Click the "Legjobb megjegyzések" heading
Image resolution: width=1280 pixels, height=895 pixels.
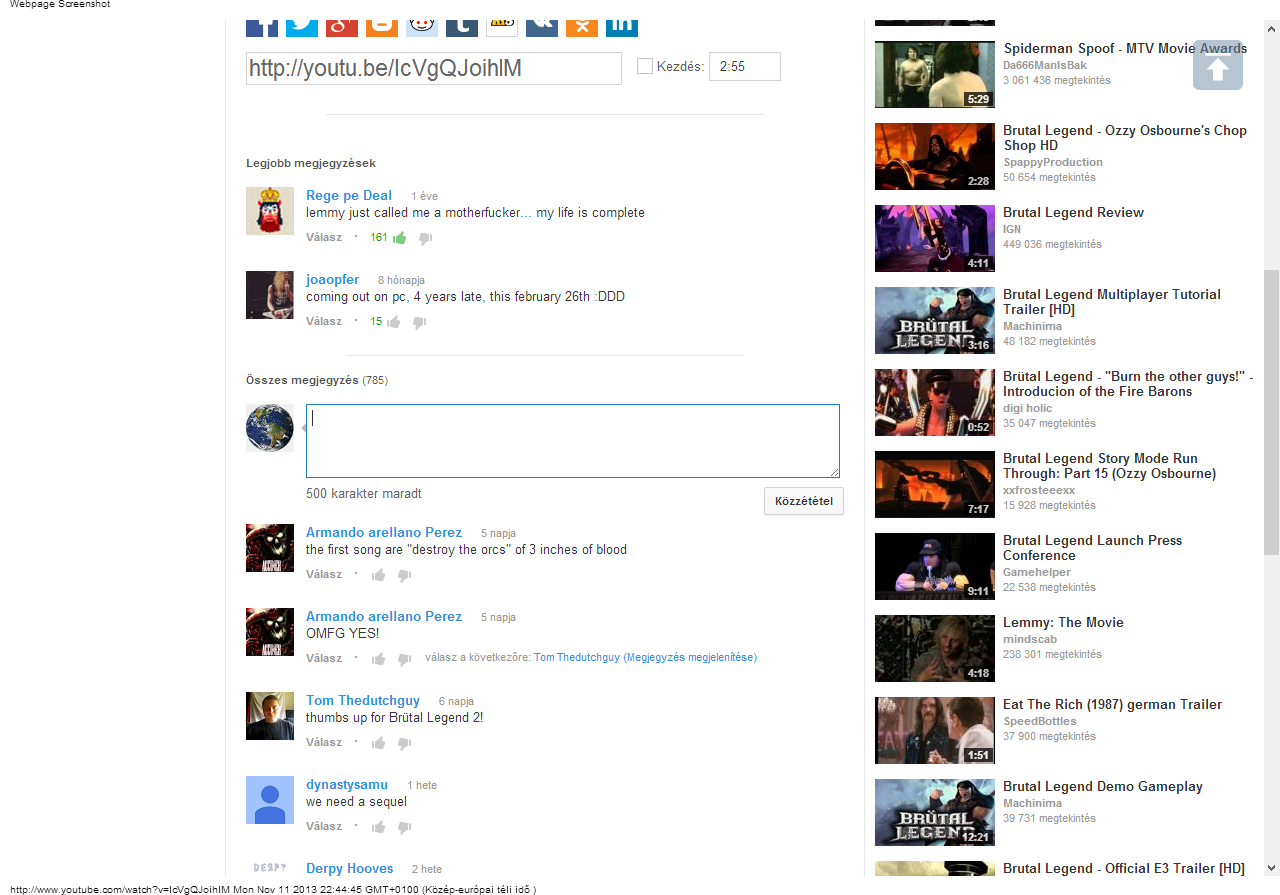tap(311, 163)
